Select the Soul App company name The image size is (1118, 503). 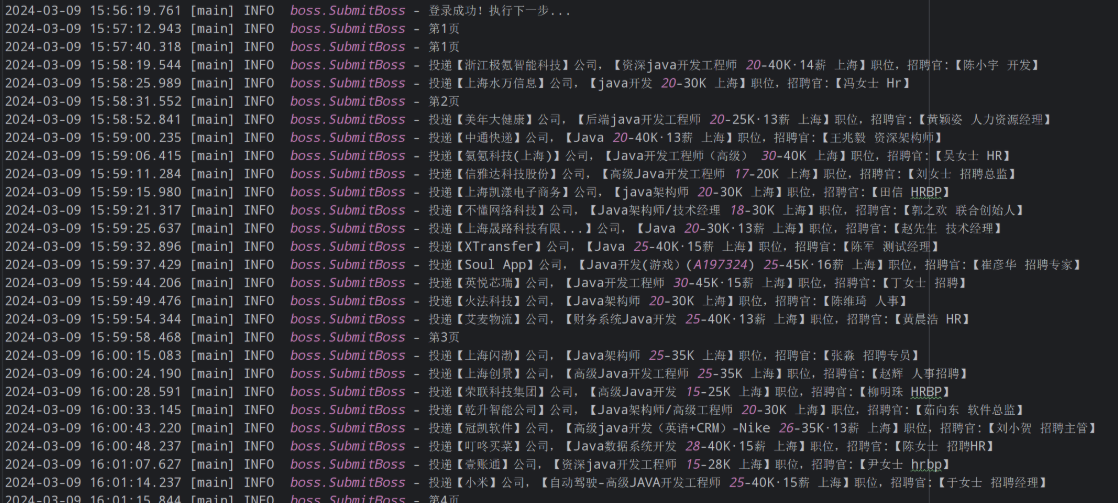pos(495,265)
